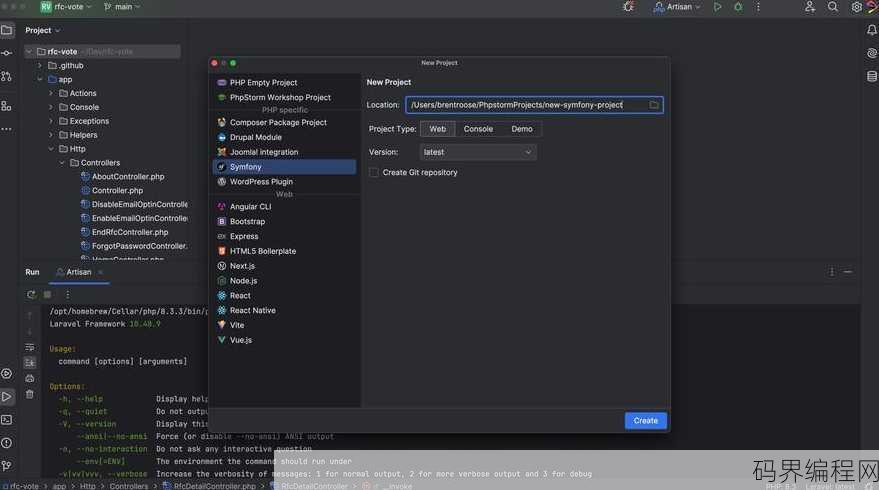Screen dimensions: 879x490
Task: Choose Composer Package Project generator
Action: 284,122
